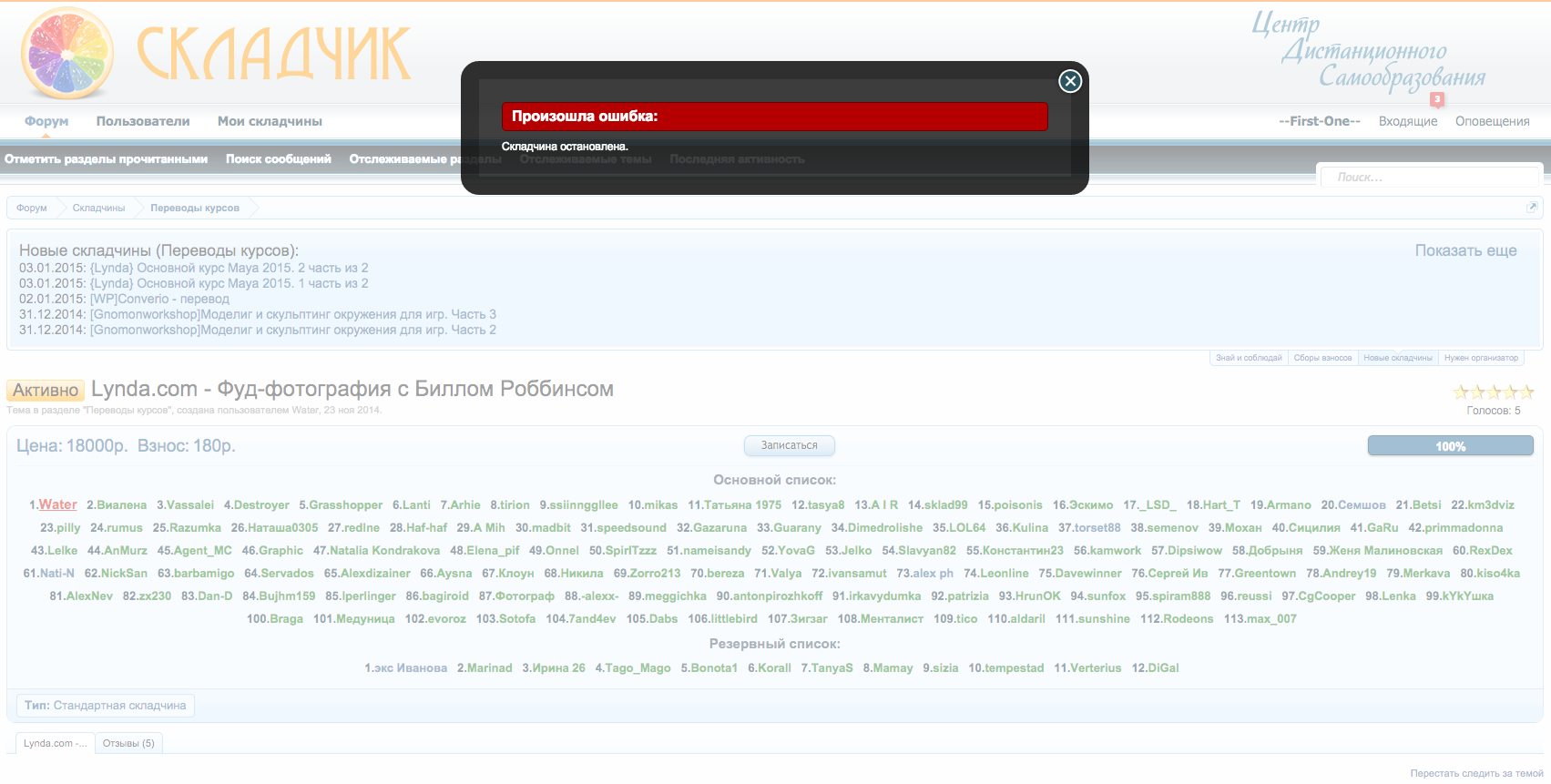Switch to Сборы взносов tab

(1322, 358)
